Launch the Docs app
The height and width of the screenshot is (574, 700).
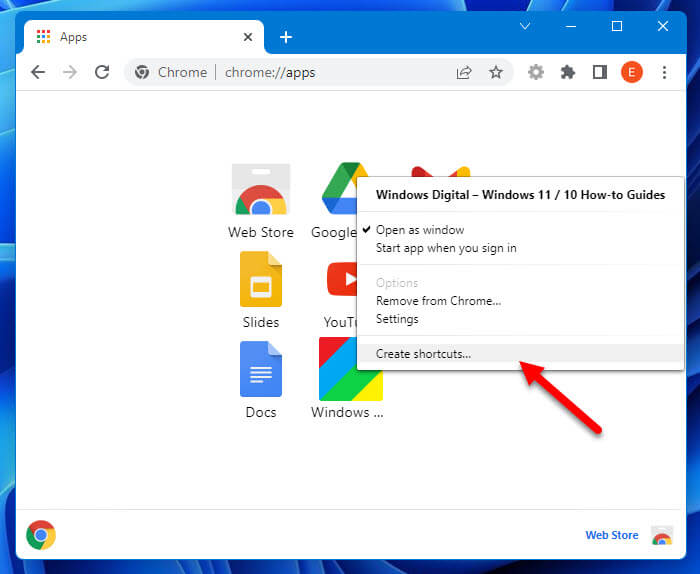tap(261, 369)
